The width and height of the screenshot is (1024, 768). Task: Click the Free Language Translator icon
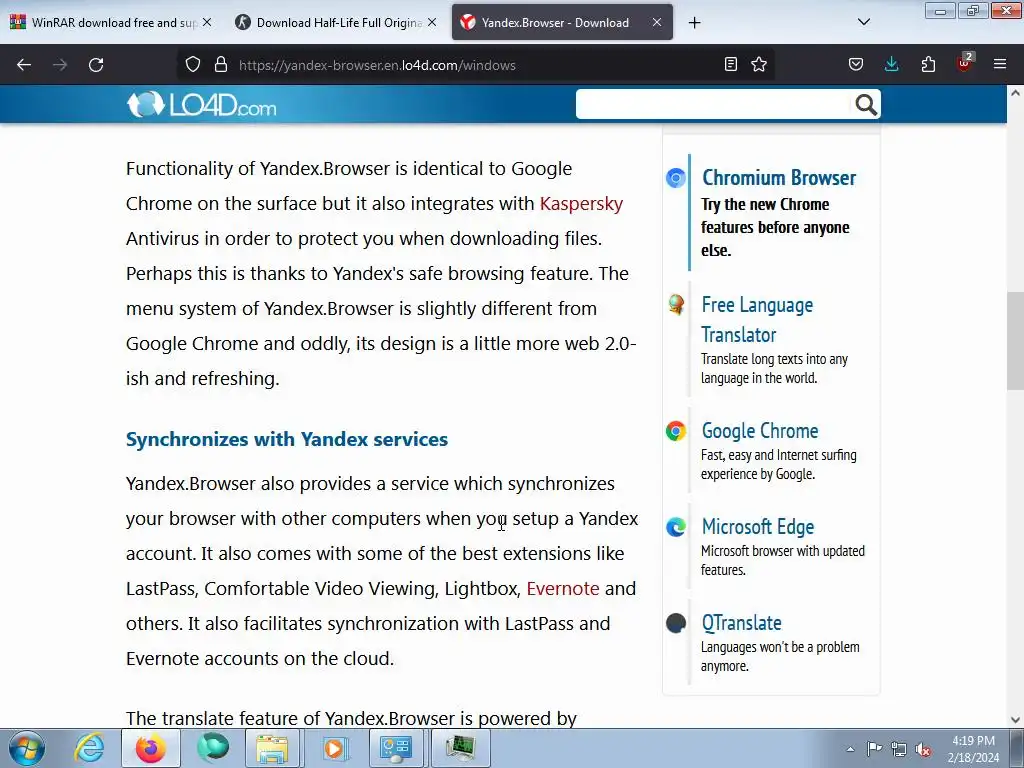[x=675, y=304]
